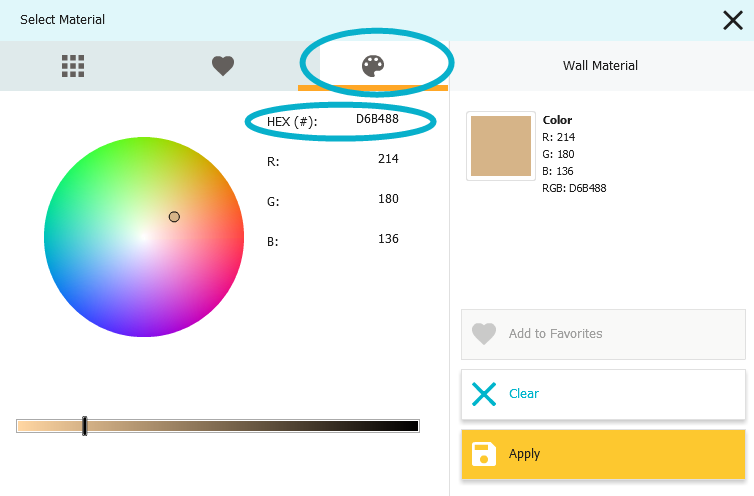Image resolution: width=754 pixels, height=496 pixels.
Task: Click the 'R: 214' text in Wall Material panel
Action: click(558, 137)
